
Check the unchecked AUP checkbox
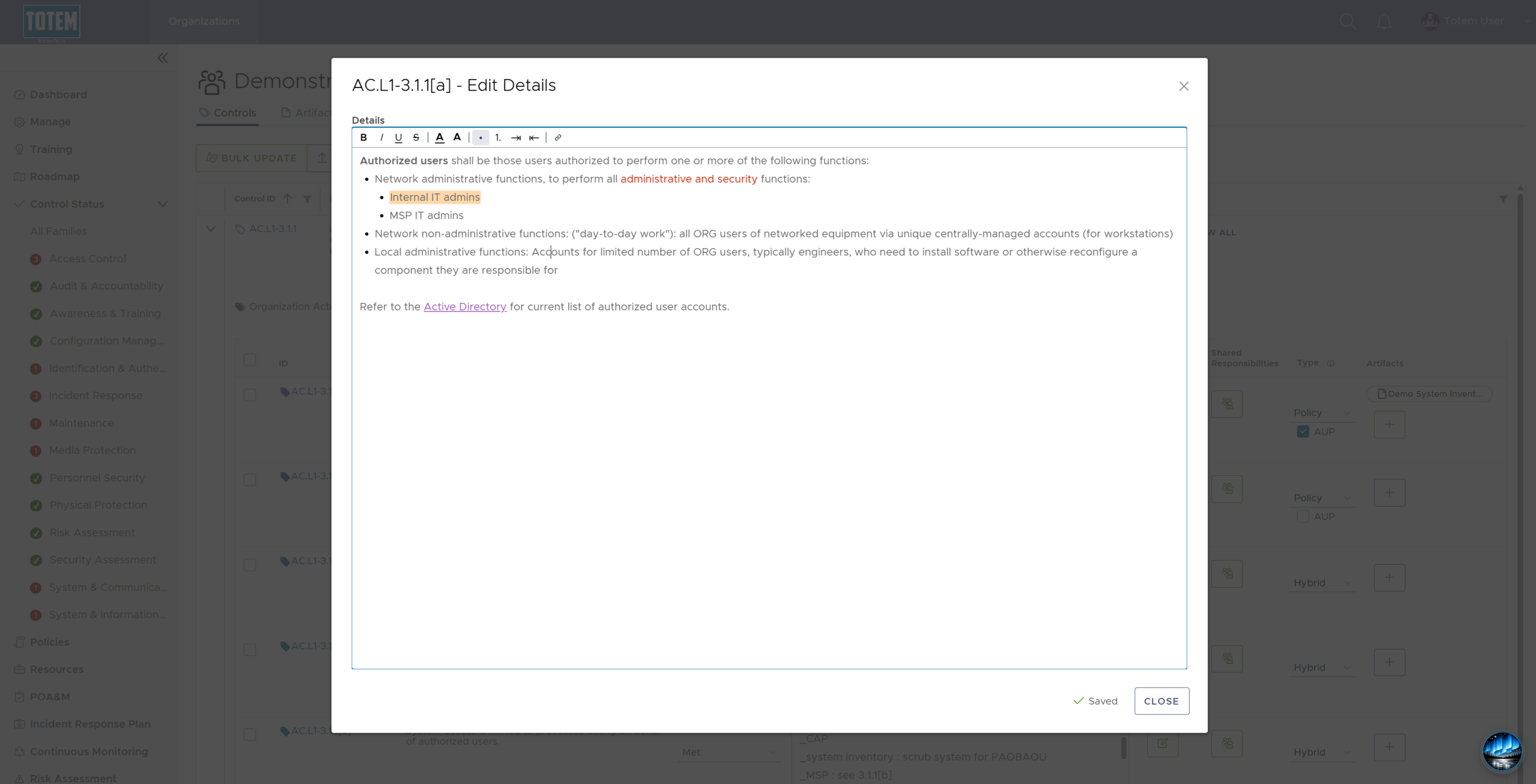coord(1303,516)
